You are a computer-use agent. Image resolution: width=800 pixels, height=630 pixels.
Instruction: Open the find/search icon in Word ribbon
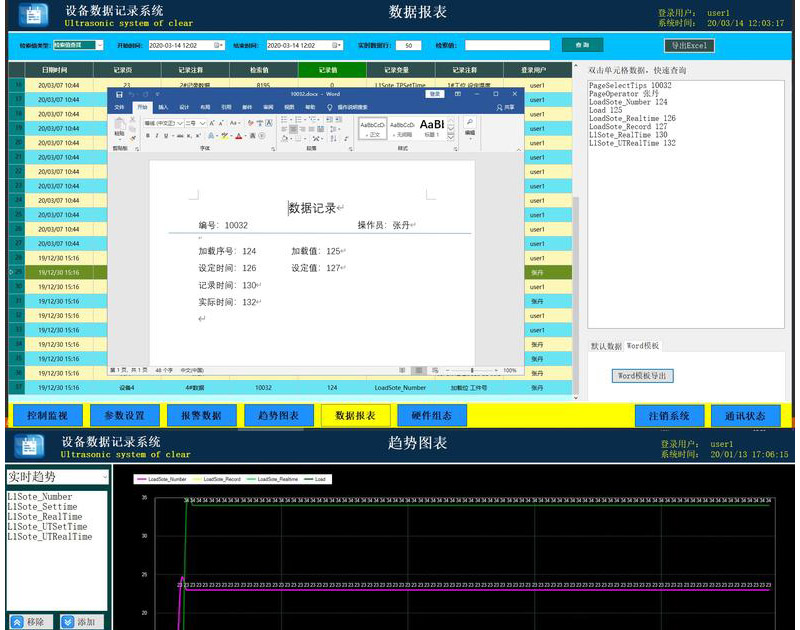(469, 122)
